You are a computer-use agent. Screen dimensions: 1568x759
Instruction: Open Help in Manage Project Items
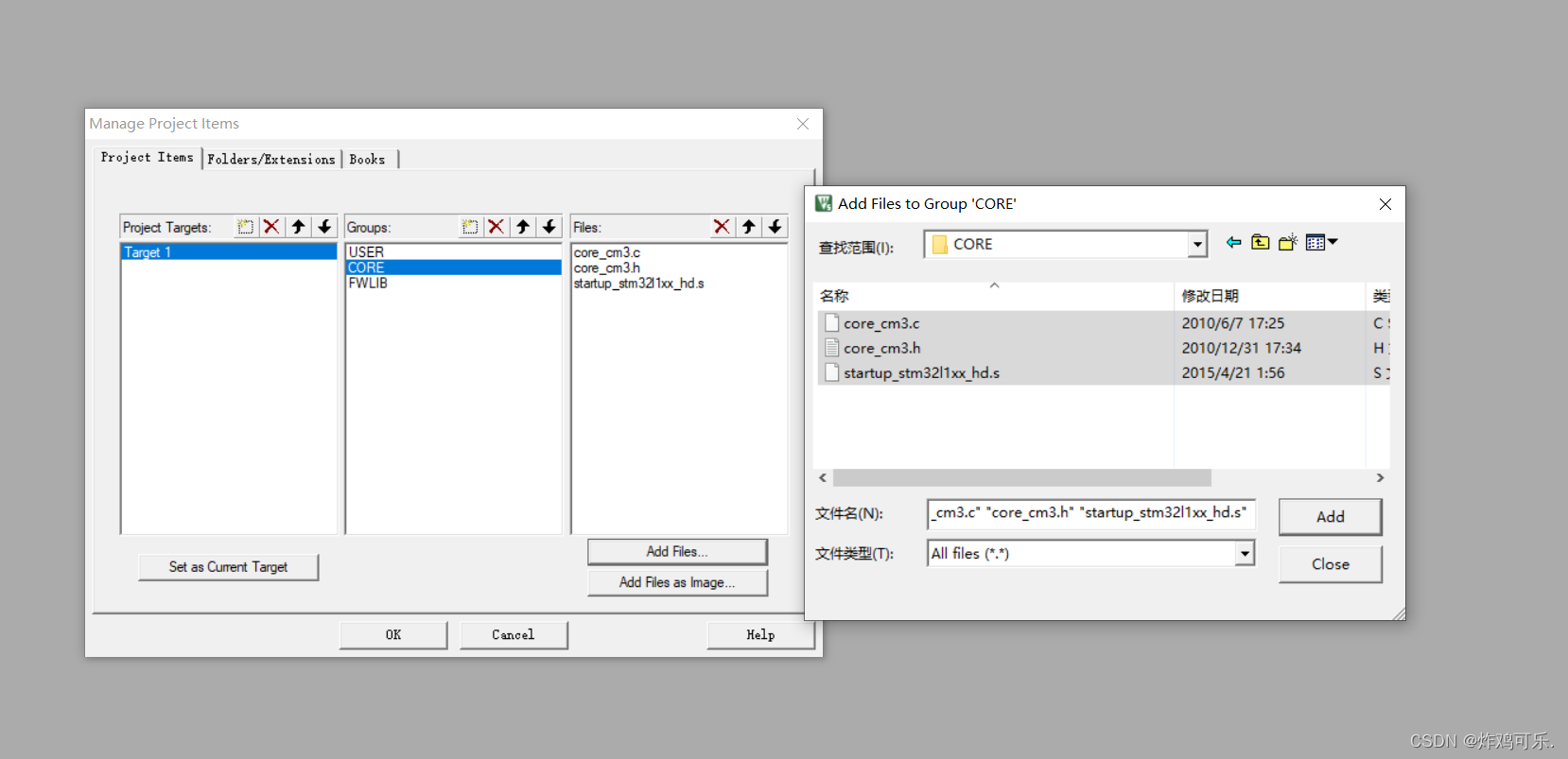tap(760, 635)
